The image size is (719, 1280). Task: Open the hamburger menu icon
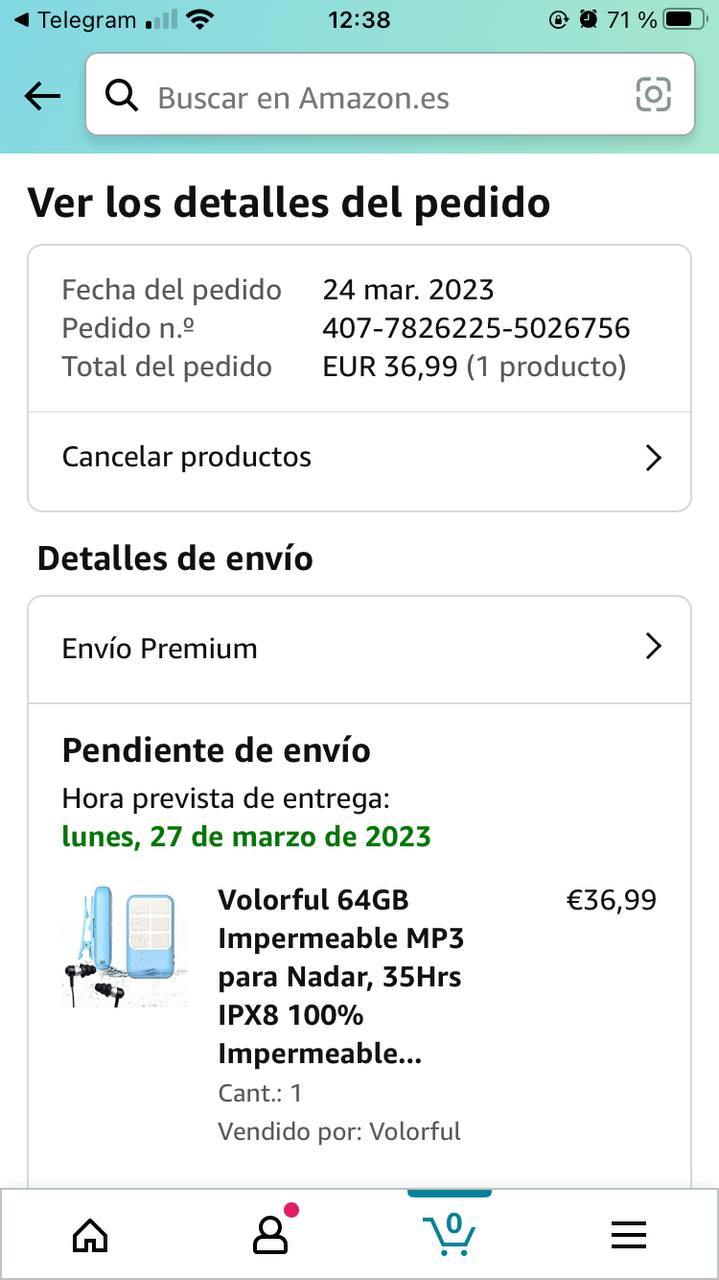[629, 1236]
